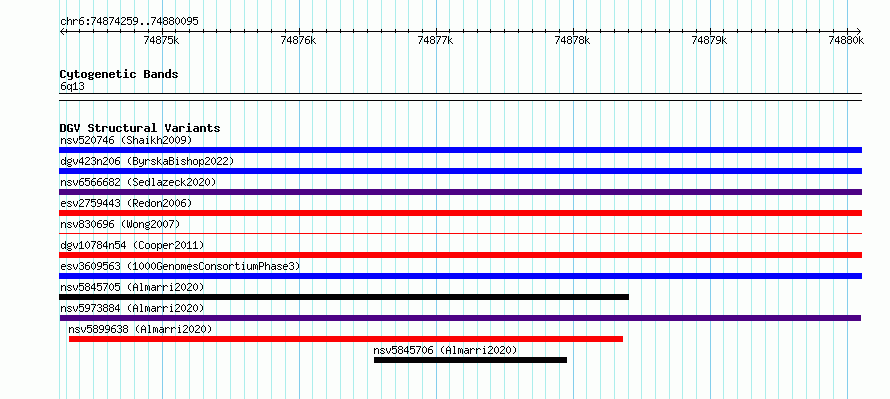Open nsv5845706 (Almarri2020) variant label
Image resolution: width=890 pixels, height=399 pixels.
[x=446, y=350]
